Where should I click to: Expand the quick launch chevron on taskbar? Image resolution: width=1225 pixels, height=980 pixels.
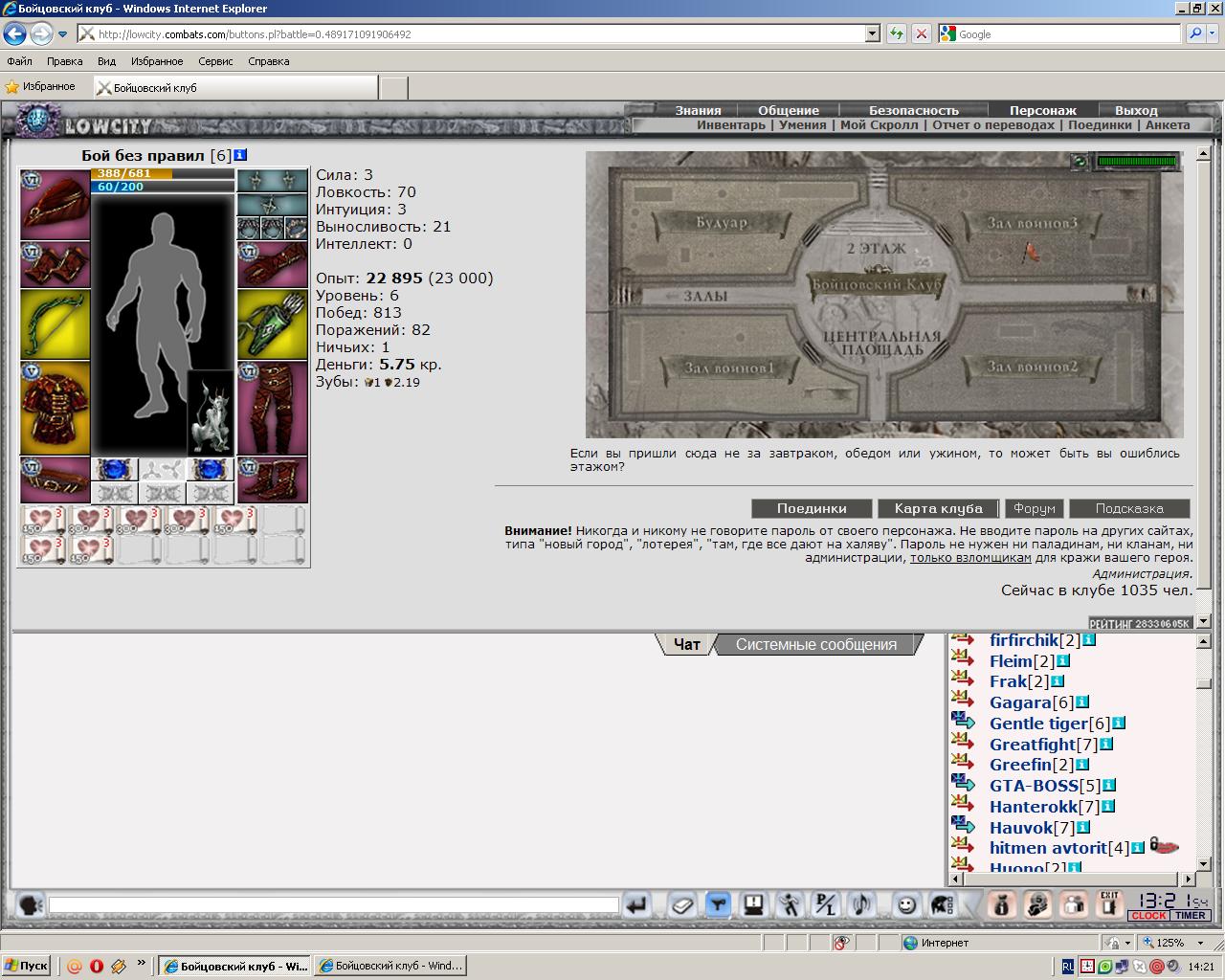pos(142,964)
